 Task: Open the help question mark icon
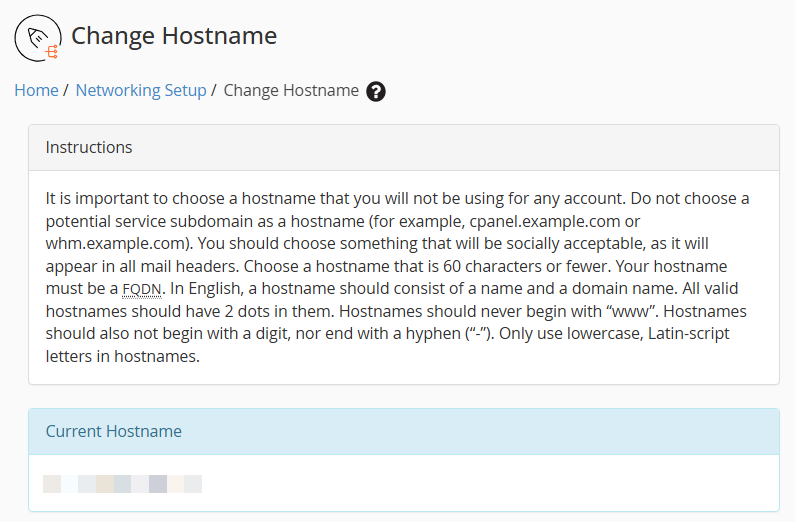[376, 92]
